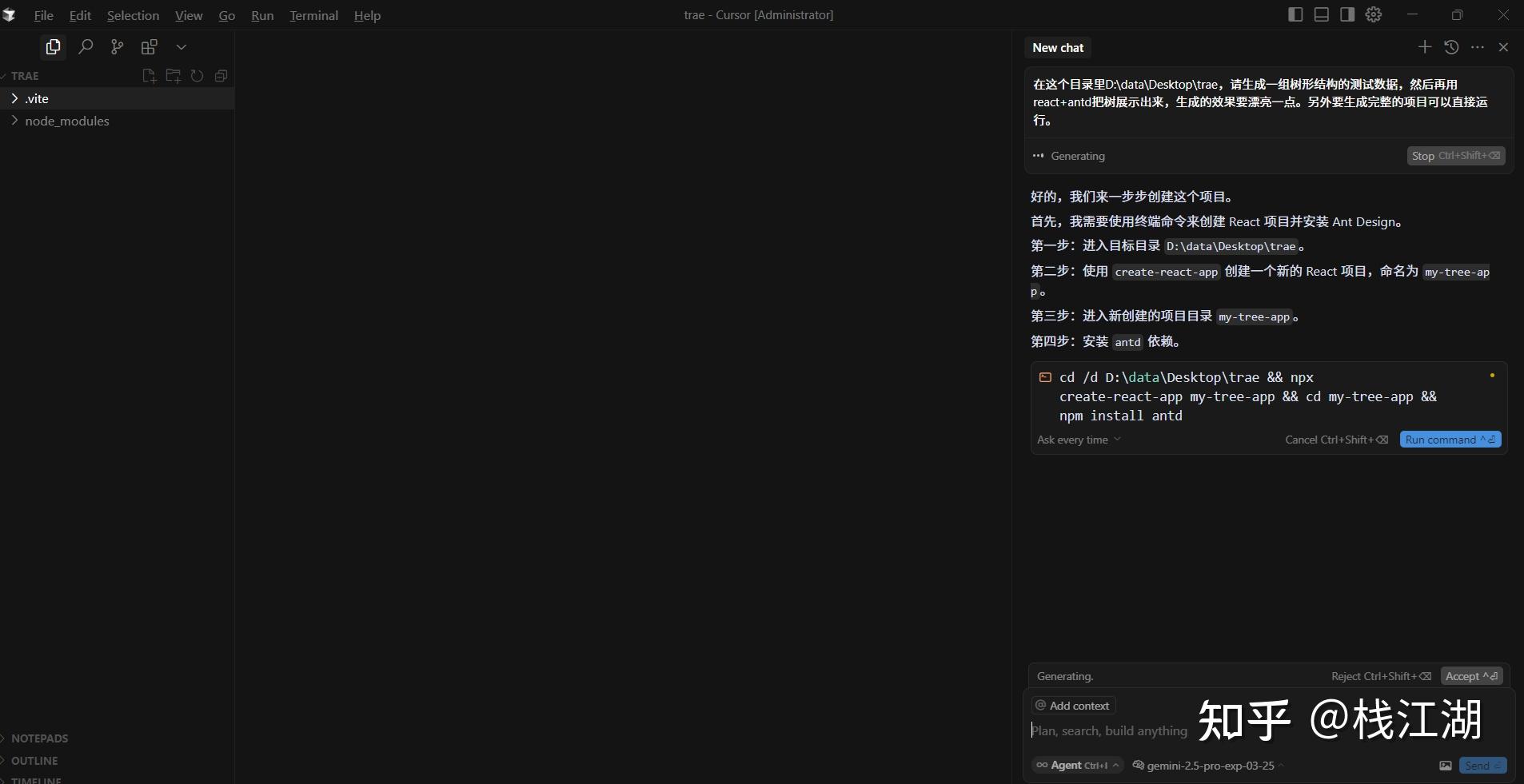The width and height of the screenshot is (1524, 784).
Task: Reject the generated changes
Action: tap(1381, 676)
